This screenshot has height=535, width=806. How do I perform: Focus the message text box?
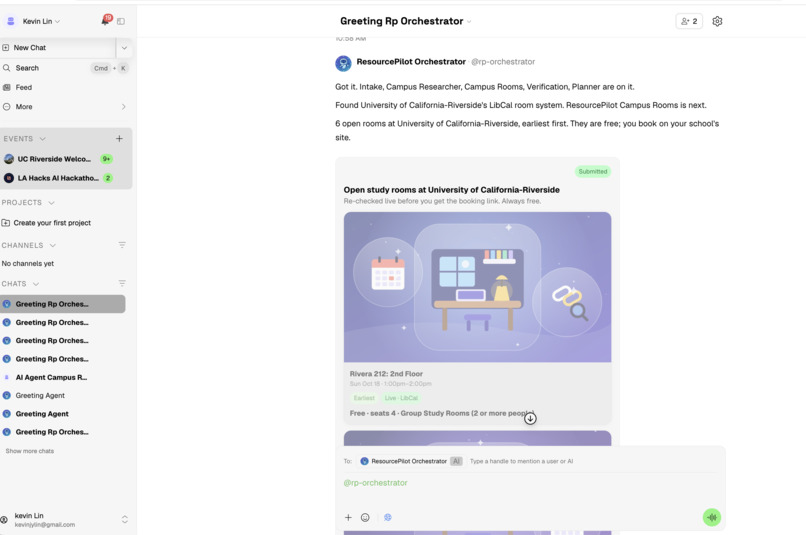tap(530, 483)
